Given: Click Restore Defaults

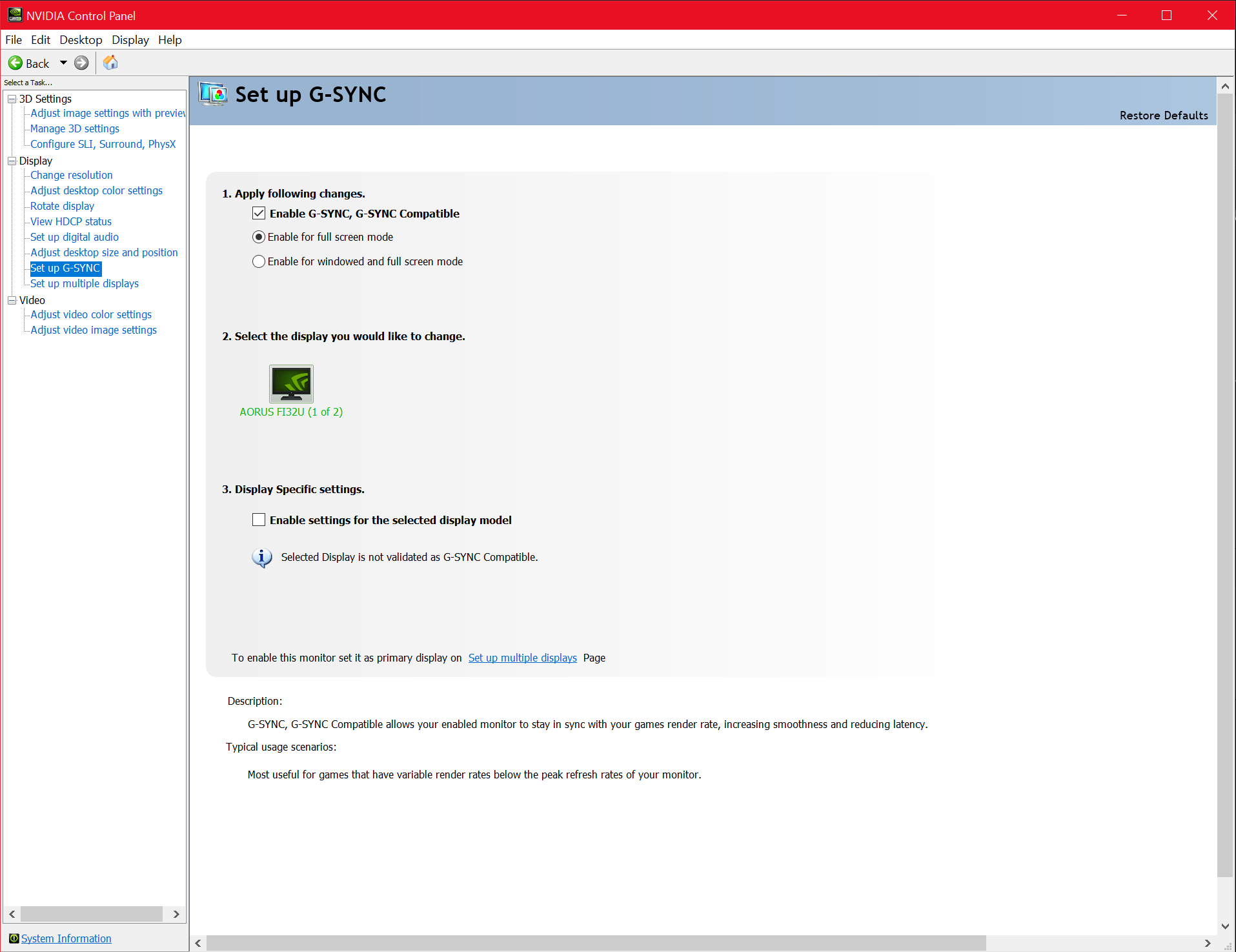Looking at the screenshot, I should (1163, 116).
